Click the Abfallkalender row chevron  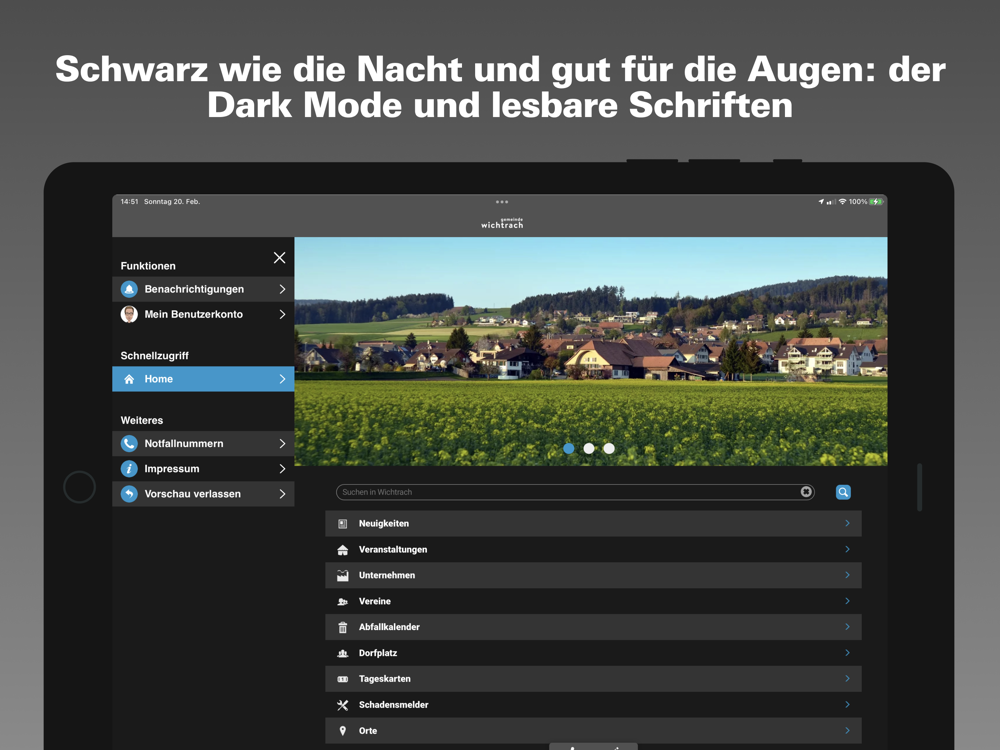pos(848,627)
